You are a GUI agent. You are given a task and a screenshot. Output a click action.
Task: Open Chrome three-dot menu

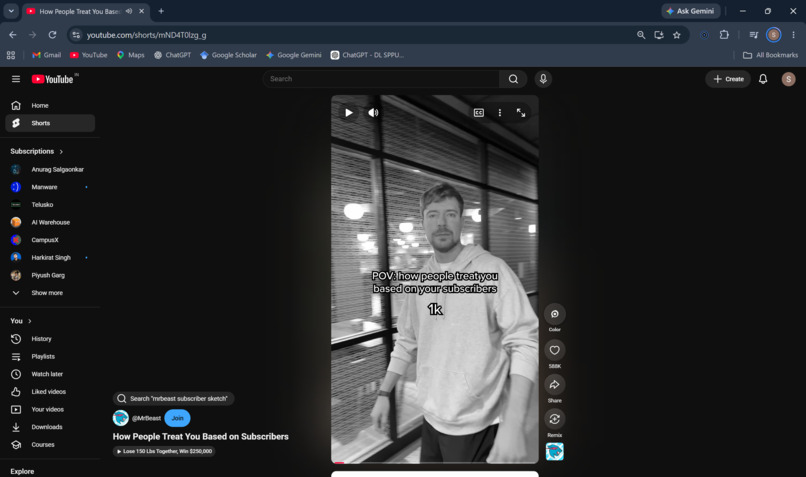pos(793,35)
